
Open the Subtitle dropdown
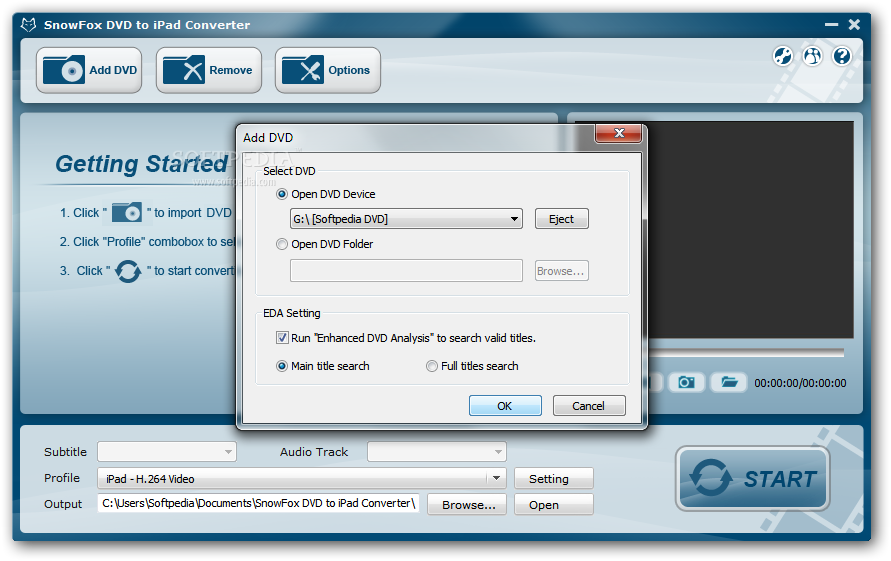167,452
